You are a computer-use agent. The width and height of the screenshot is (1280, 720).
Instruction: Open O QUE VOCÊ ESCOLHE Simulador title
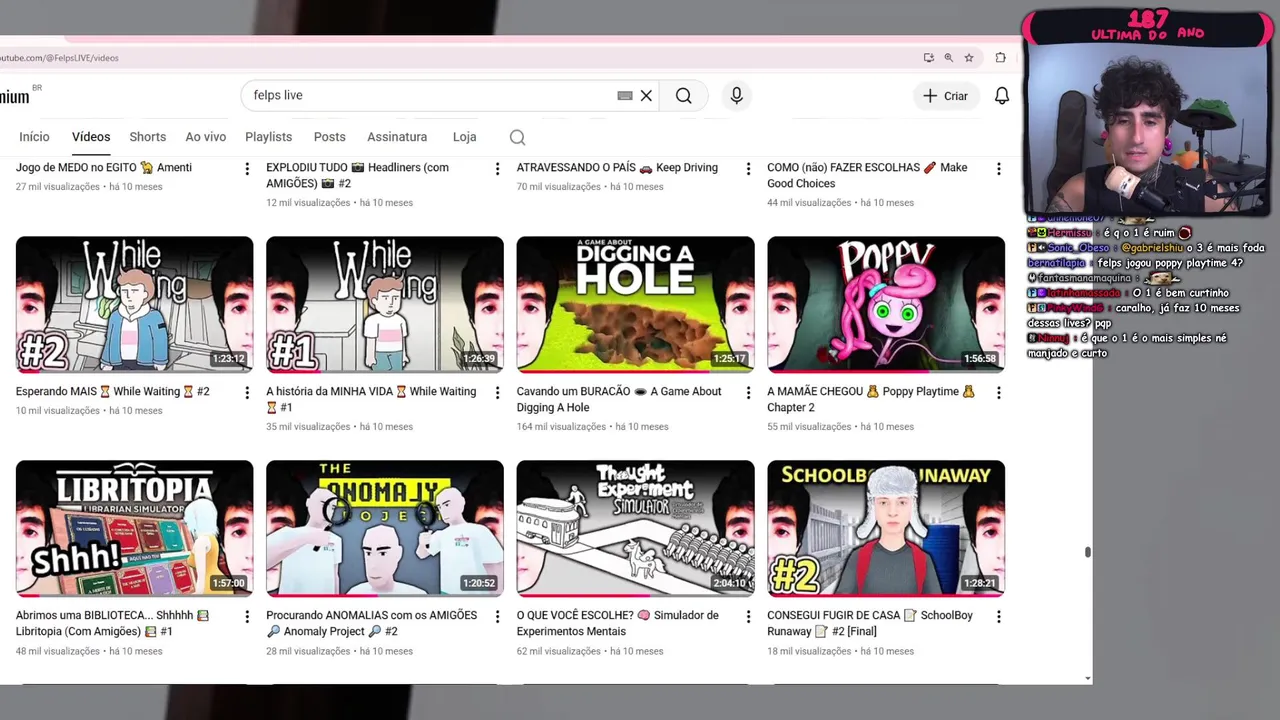point(617,623)
